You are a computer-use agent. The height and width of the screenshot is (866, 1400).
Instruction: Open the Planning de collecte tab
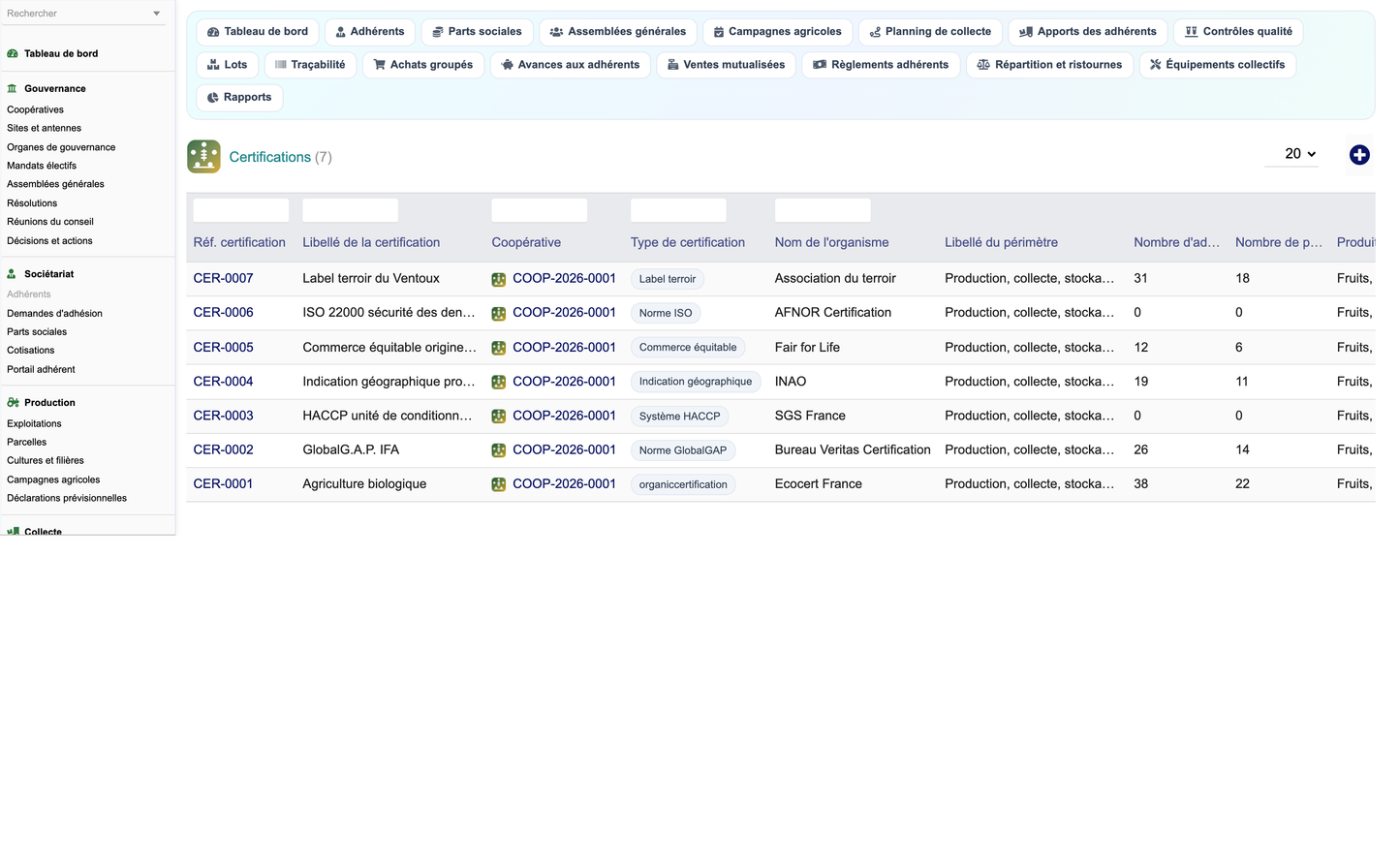930,32
